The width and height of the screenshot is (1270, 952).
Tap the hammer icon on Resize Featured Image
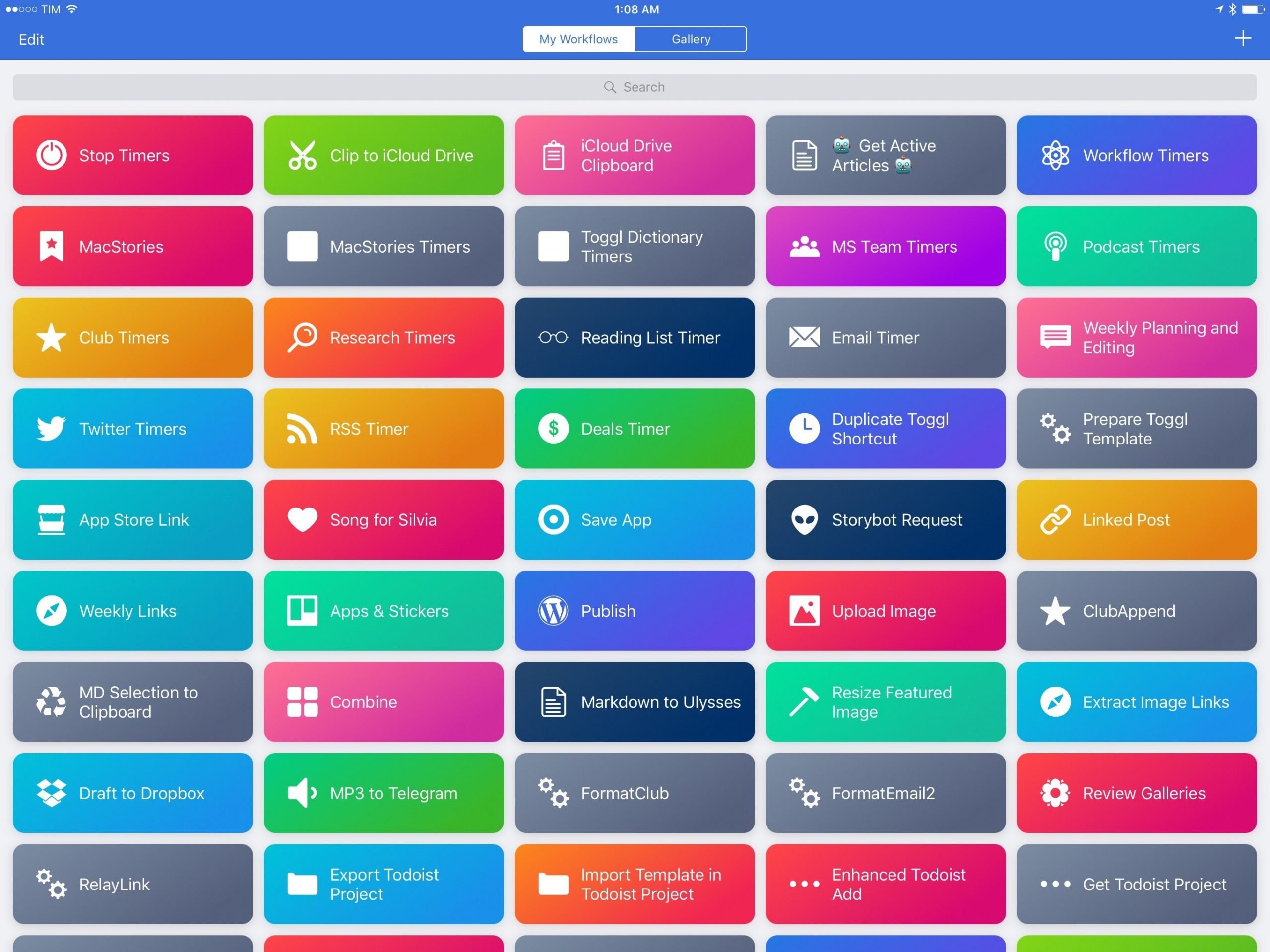[804, 701]
